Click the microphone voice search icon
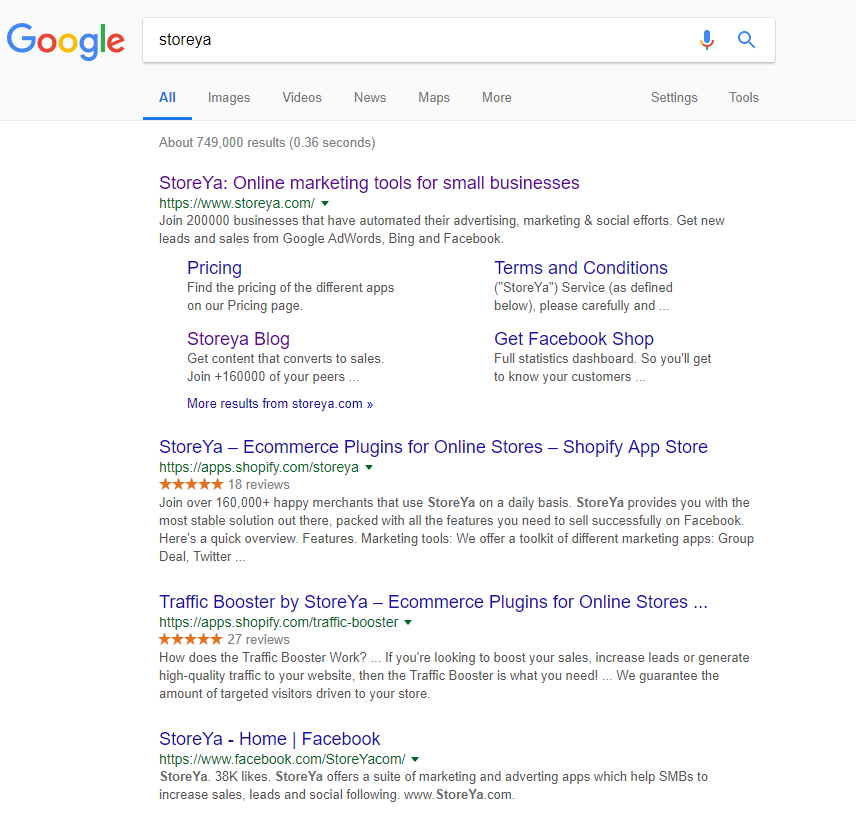Viewport: 856px width, 813px height. (707, 40)
